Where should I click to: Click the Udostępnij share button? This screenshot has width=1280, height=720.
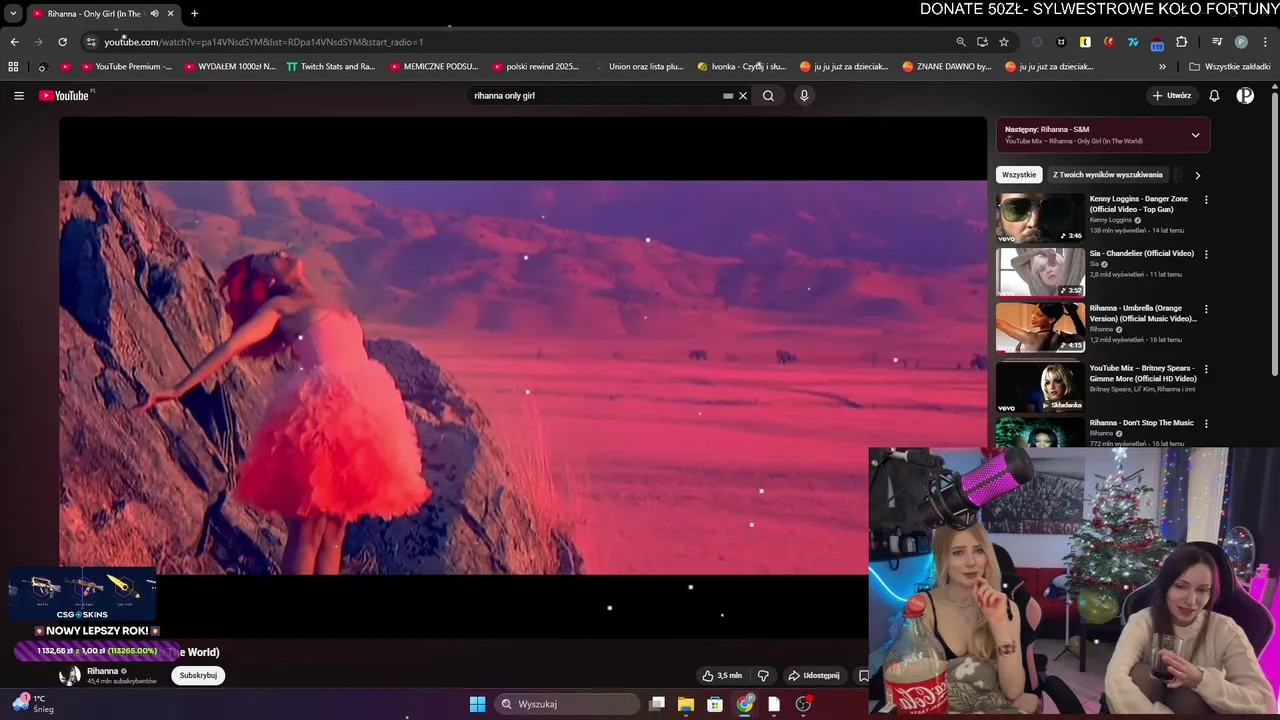[813, 676]
